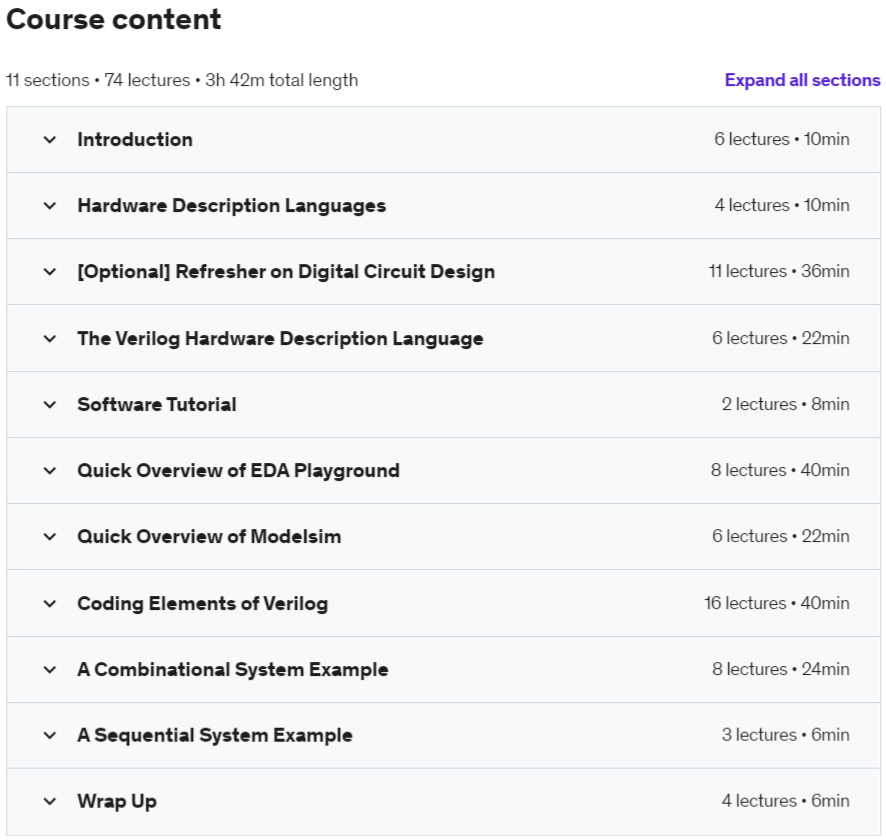Image resolution: width=886 pixels, height=840 pixels.
Task: Click '16 lectures • 40min' summary text
Action: 777,603
